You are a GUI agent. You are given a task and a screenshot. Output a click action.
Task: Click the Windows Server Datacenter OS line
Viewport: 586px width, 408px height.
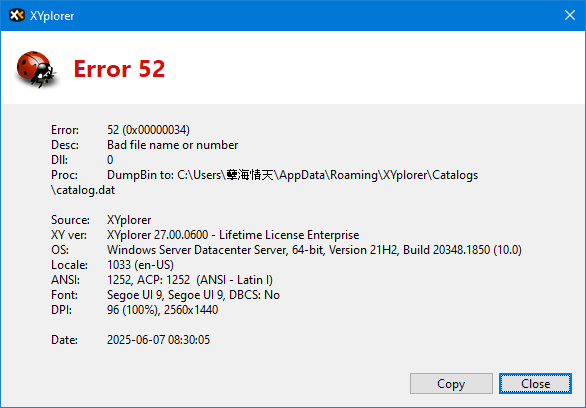click(x=314, y=250)
